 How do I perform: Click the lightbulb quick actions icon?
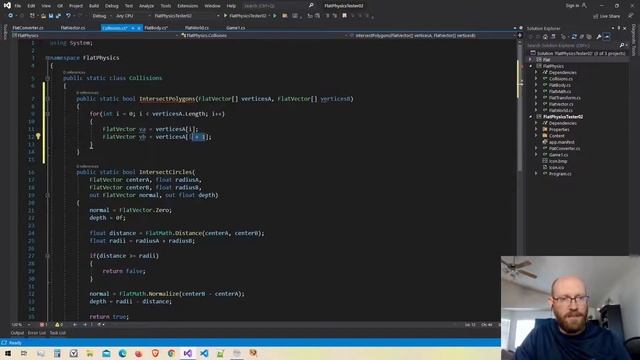tap(38, 136)
